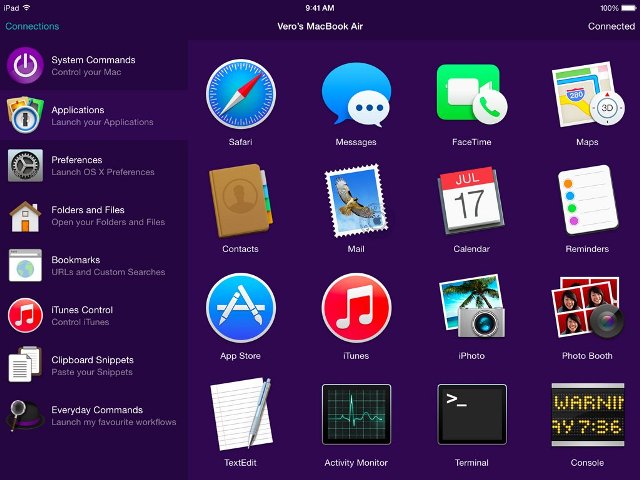Open iTunes Control sidebar item
The image size is (640, 480).
94,316
